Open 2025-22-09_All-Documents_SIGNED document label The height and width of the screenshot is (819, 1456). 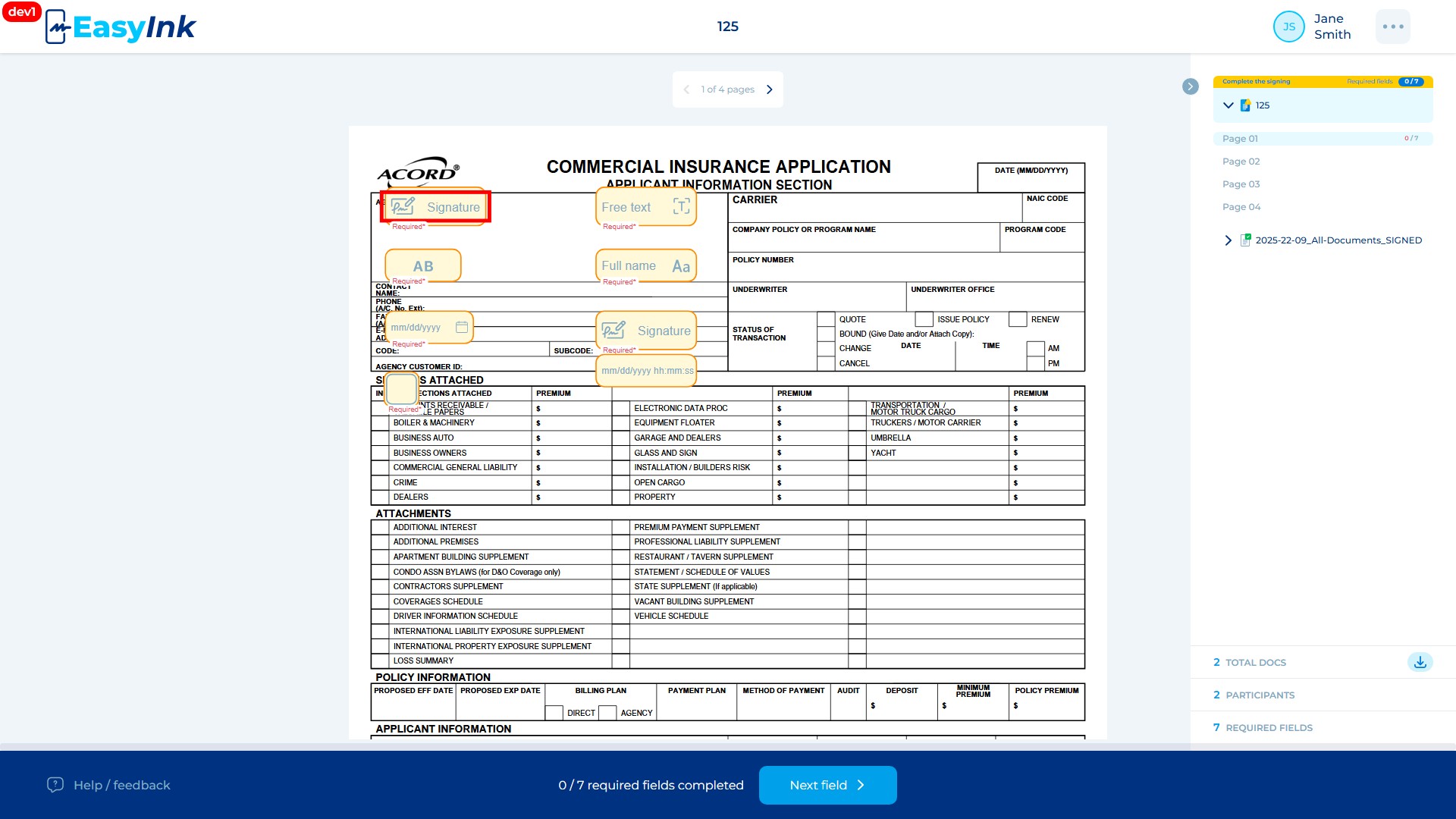(x=1338, y=240)
